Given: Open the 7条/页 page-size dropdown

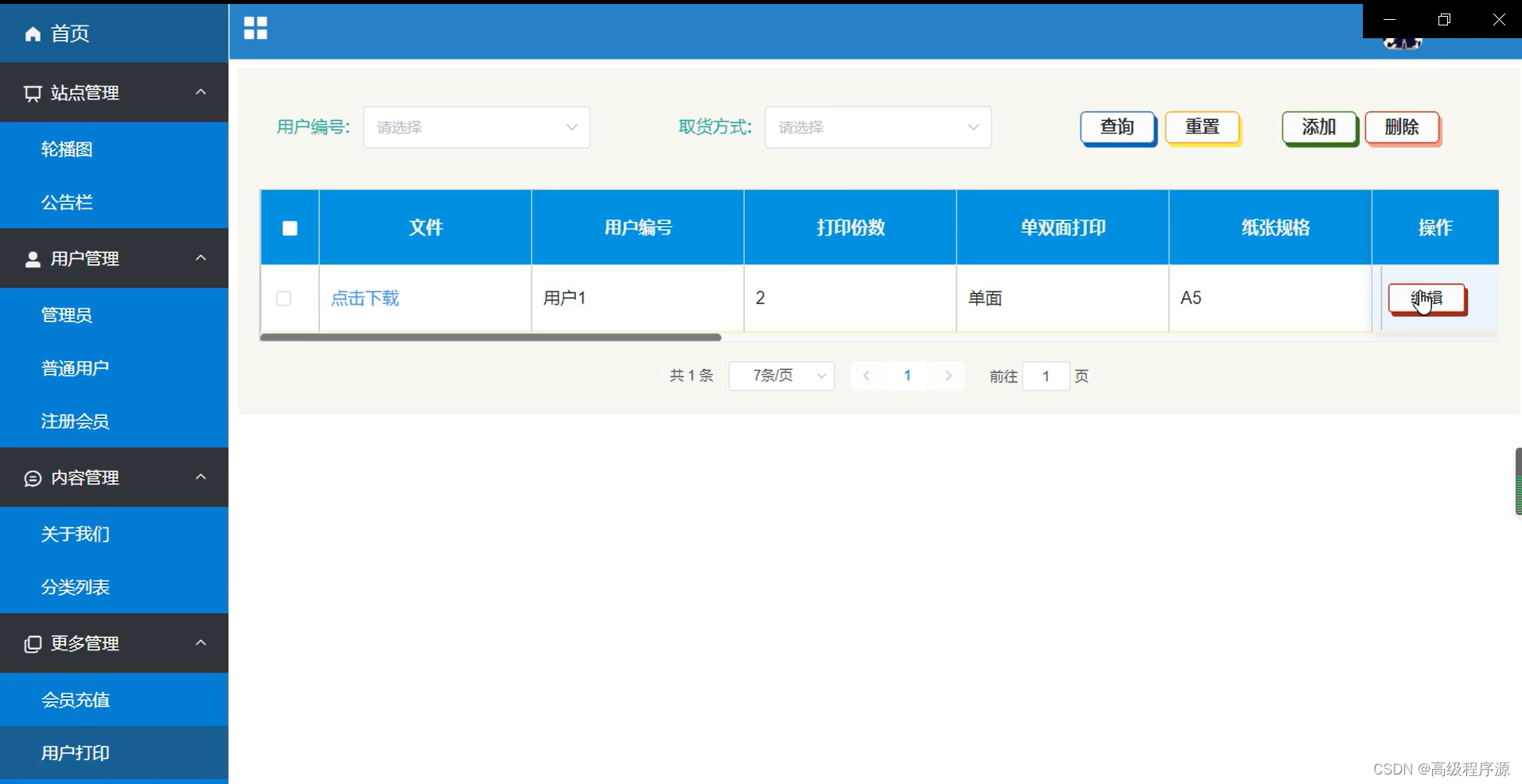Looking at the screenshot, I should point(780,375).
